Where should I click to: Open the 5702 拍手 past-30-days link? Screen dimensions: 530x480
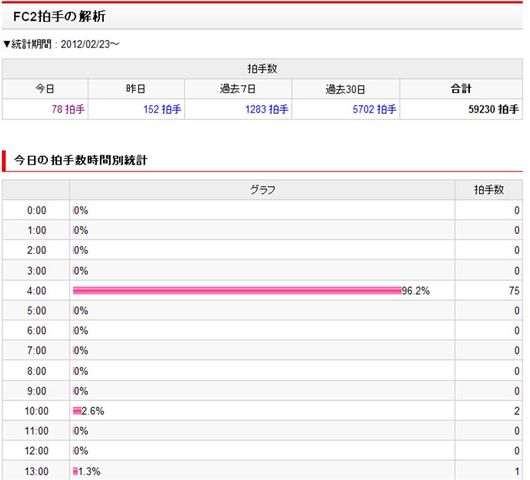pos(374,109)
